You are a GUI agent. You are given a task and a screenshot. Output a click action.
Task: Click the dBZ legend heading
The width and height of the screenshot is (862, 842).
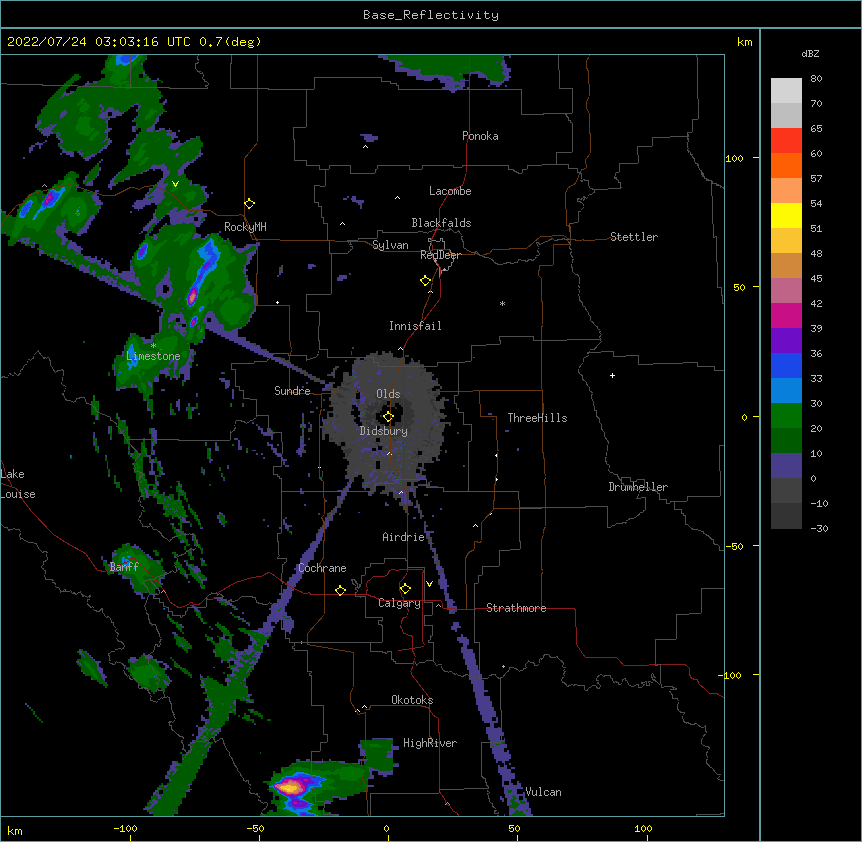810,54
